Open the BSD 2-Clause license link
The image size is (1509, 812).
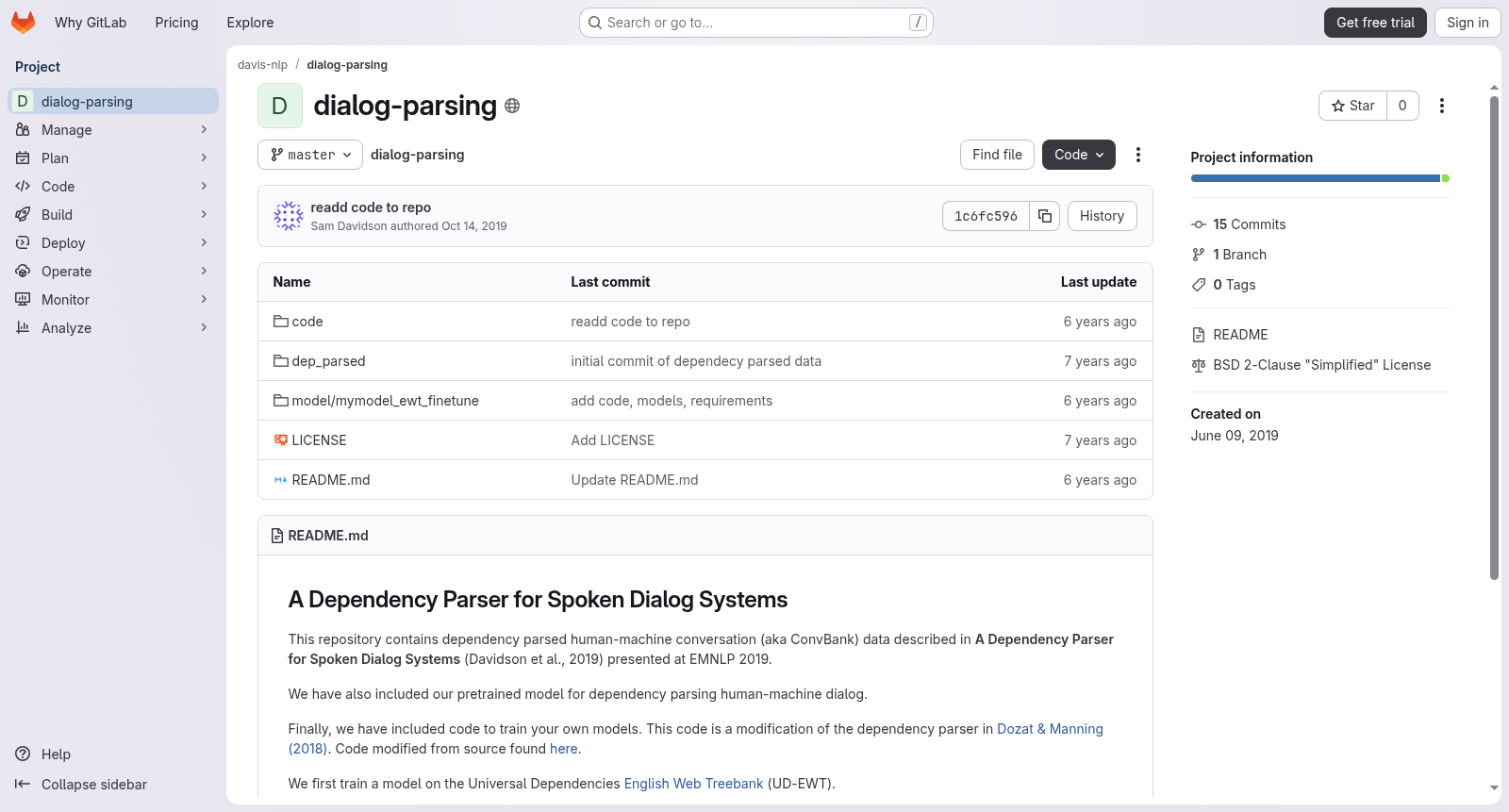(x=1321, y=365)
